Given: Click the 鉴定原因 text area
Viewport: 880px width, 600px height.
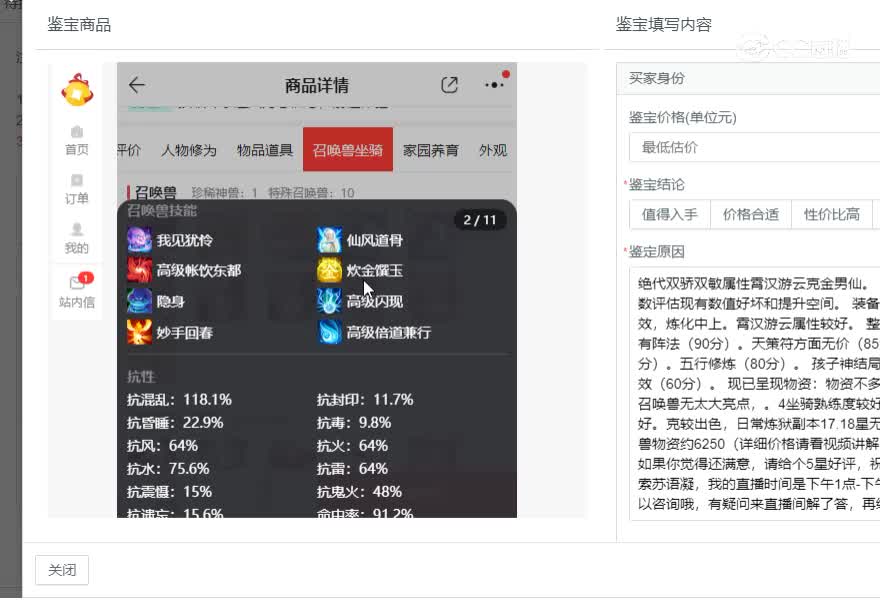Looking at the screenshot, I should point(754,393).
